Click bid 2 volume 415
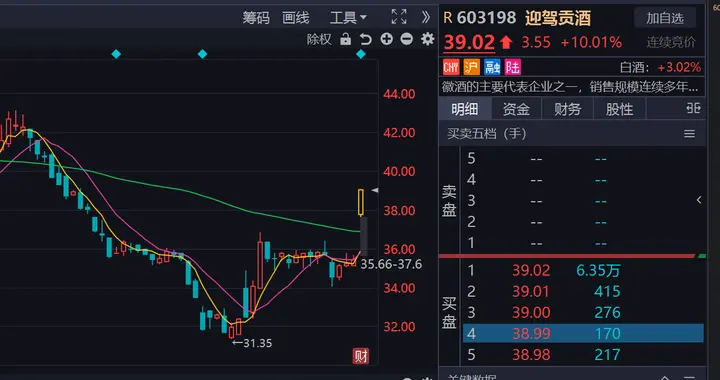The image size is (720, 380). pyautogui.click(x=607, y=291)
